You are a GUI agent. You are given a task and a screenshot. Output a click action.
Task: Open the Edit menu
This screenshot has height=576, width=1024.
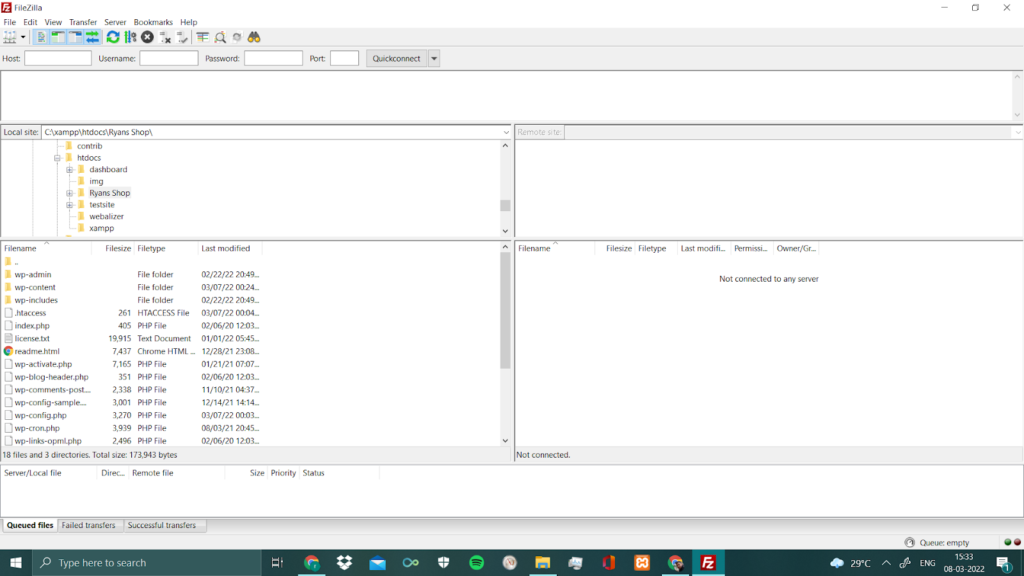(x=30, y=22)
